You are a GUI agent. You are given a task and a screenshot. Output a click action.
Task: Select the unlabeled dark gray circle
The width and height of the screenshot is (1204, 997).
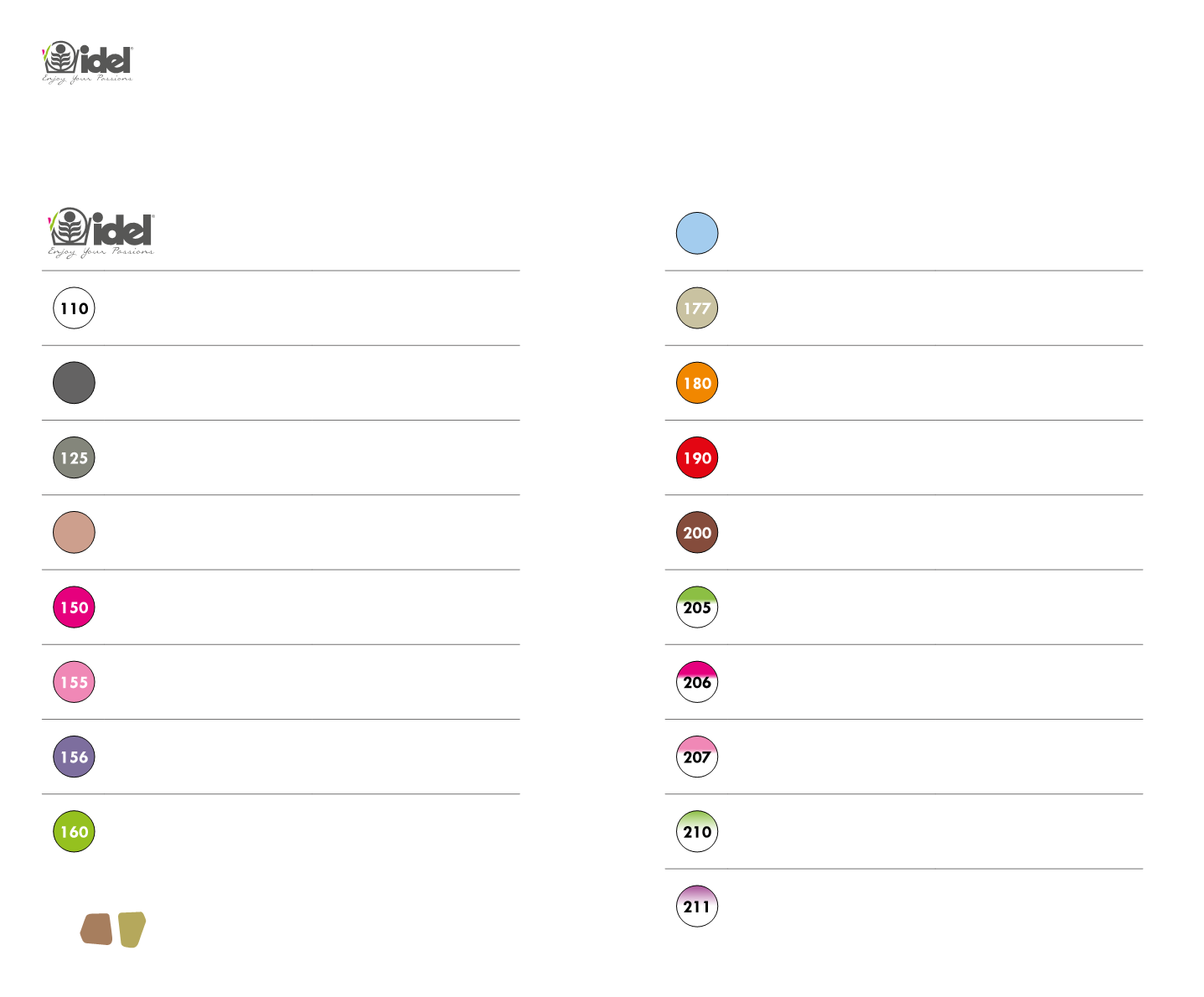[74, 383]
